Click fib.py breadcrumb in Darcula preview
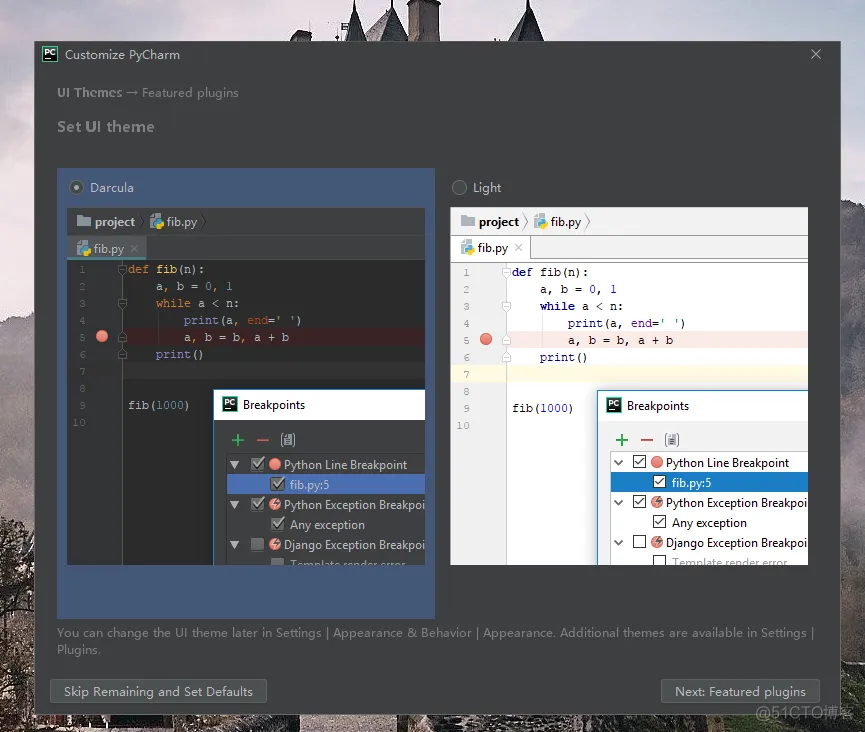The height and width of the screenshot is (732, 865). tap(174, 222)
